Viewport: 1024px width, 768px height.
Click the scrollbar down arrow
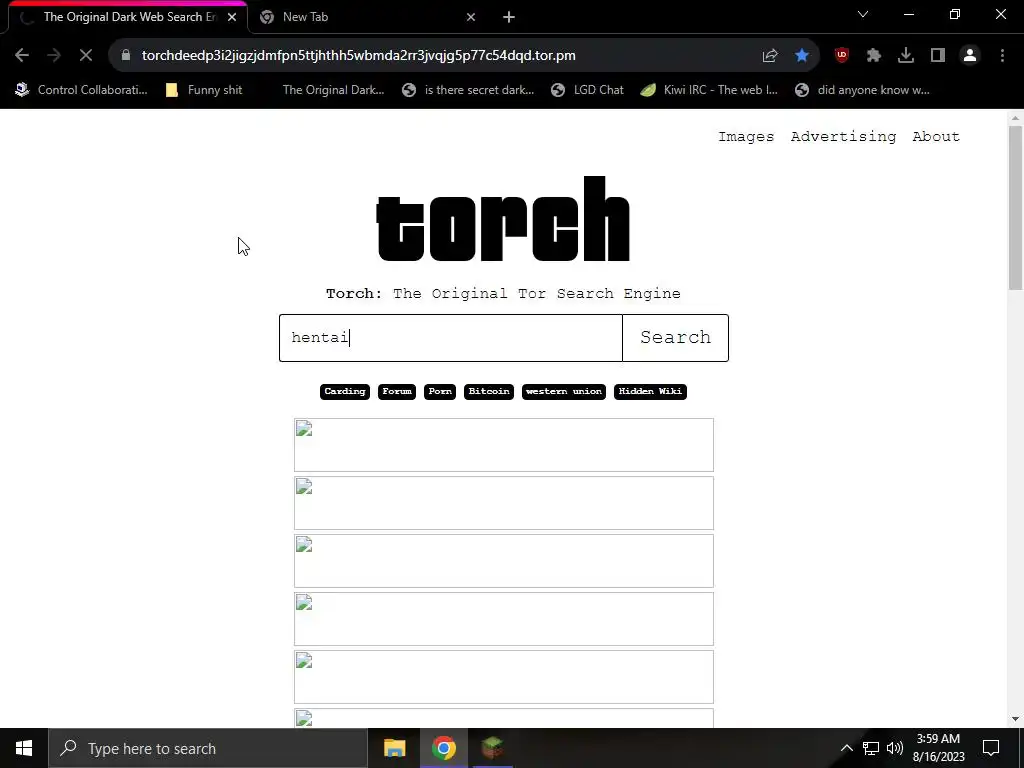1015,719
